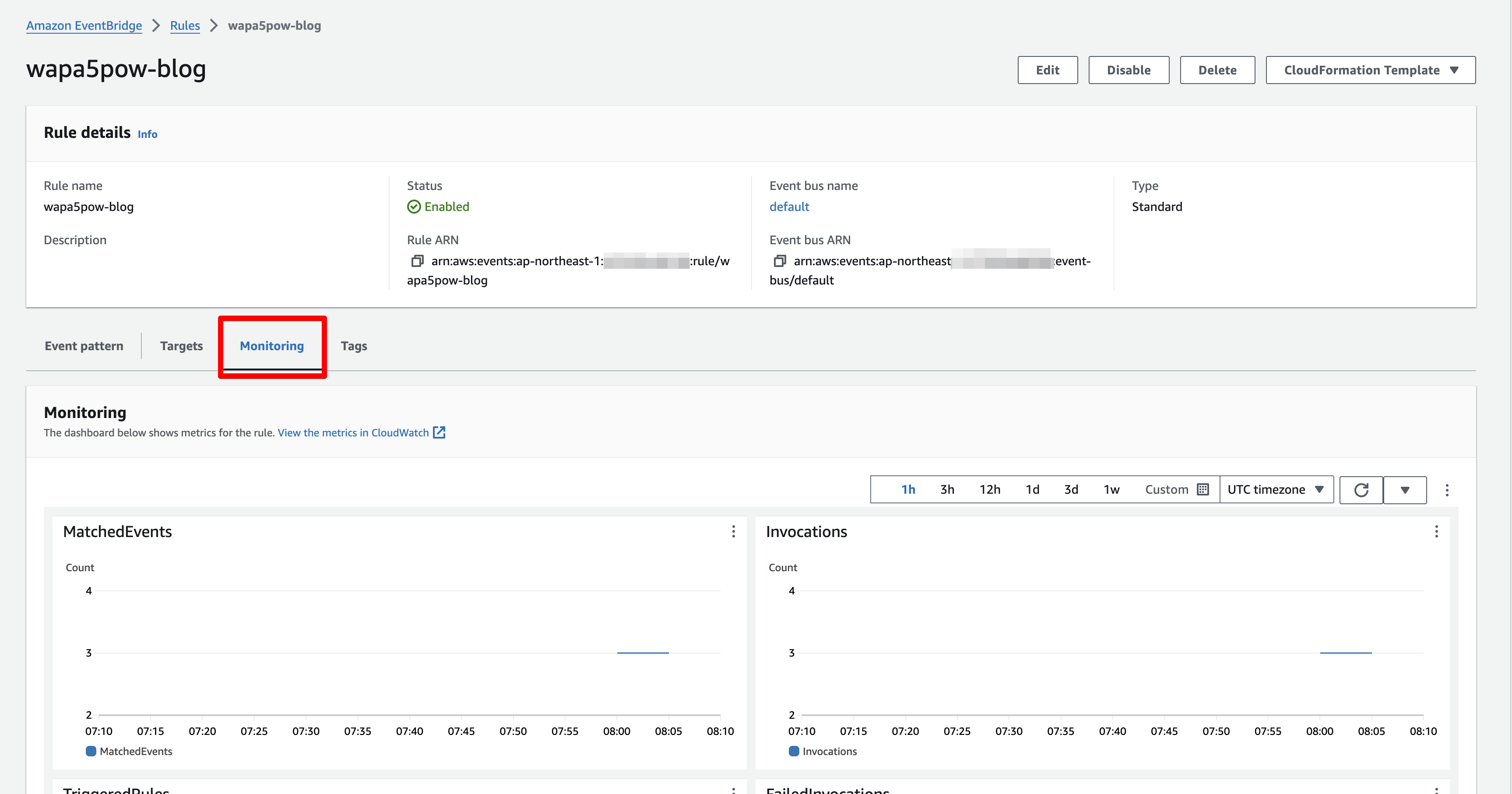The width and height of the screenshot is (1512, 794).
Task: Open the default event bus link
Action: tap(789, 207)
